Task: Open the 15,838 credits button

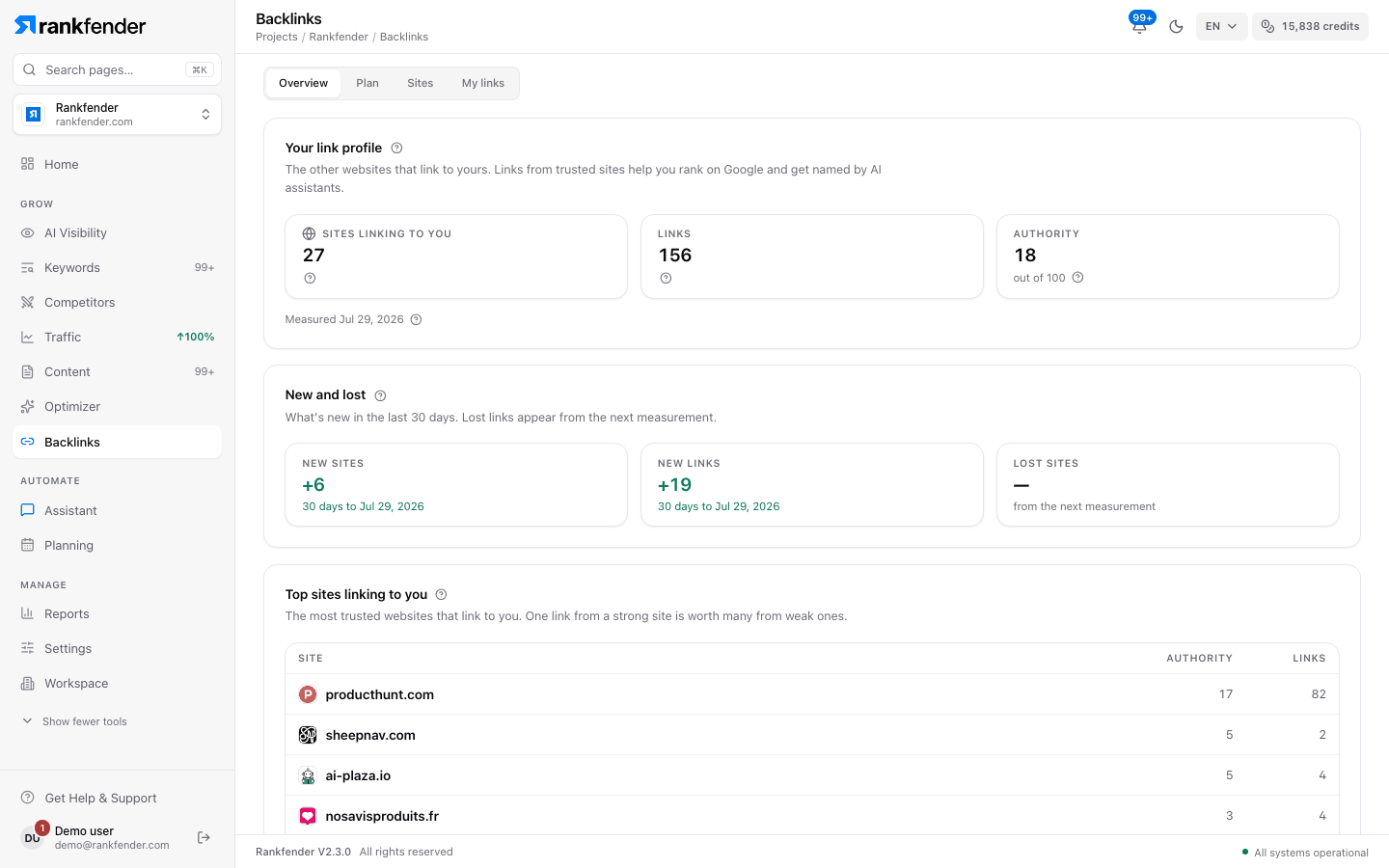Action: click(1310, 26)
